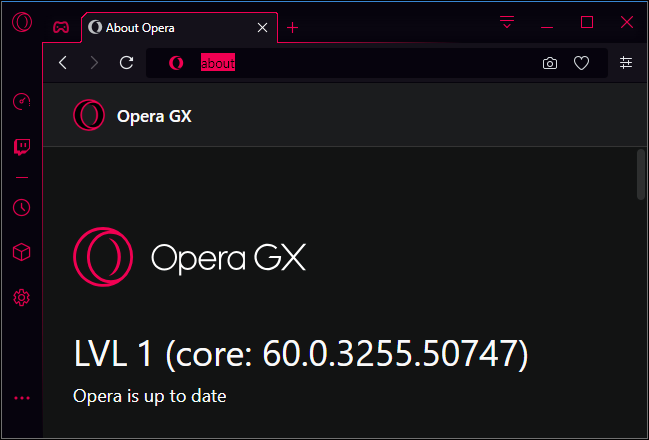The width and height of the screenshot is (649, 440).
Task: Open the Twitch sidebar panel
Action: coord(21,147)
